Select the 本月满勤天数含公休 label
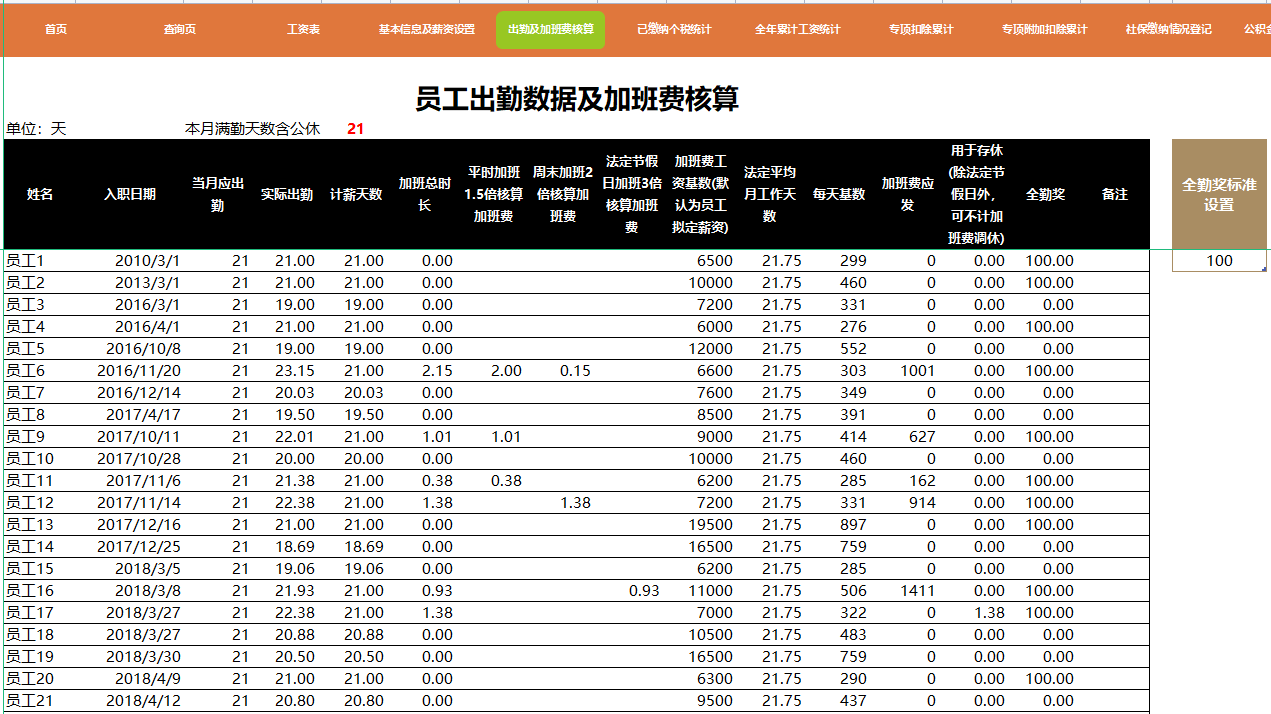 coord(252,129)
